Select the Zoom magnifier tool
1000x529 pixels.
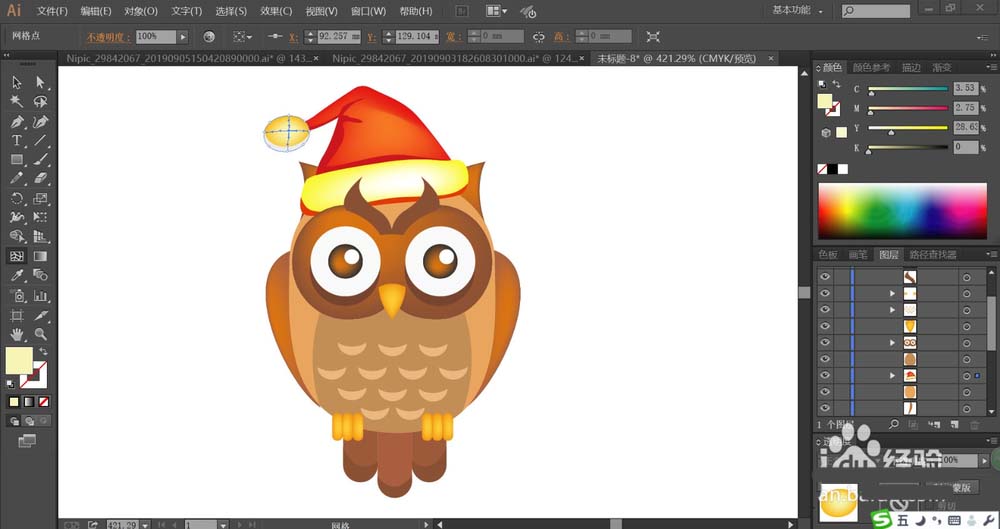(40, 334)
